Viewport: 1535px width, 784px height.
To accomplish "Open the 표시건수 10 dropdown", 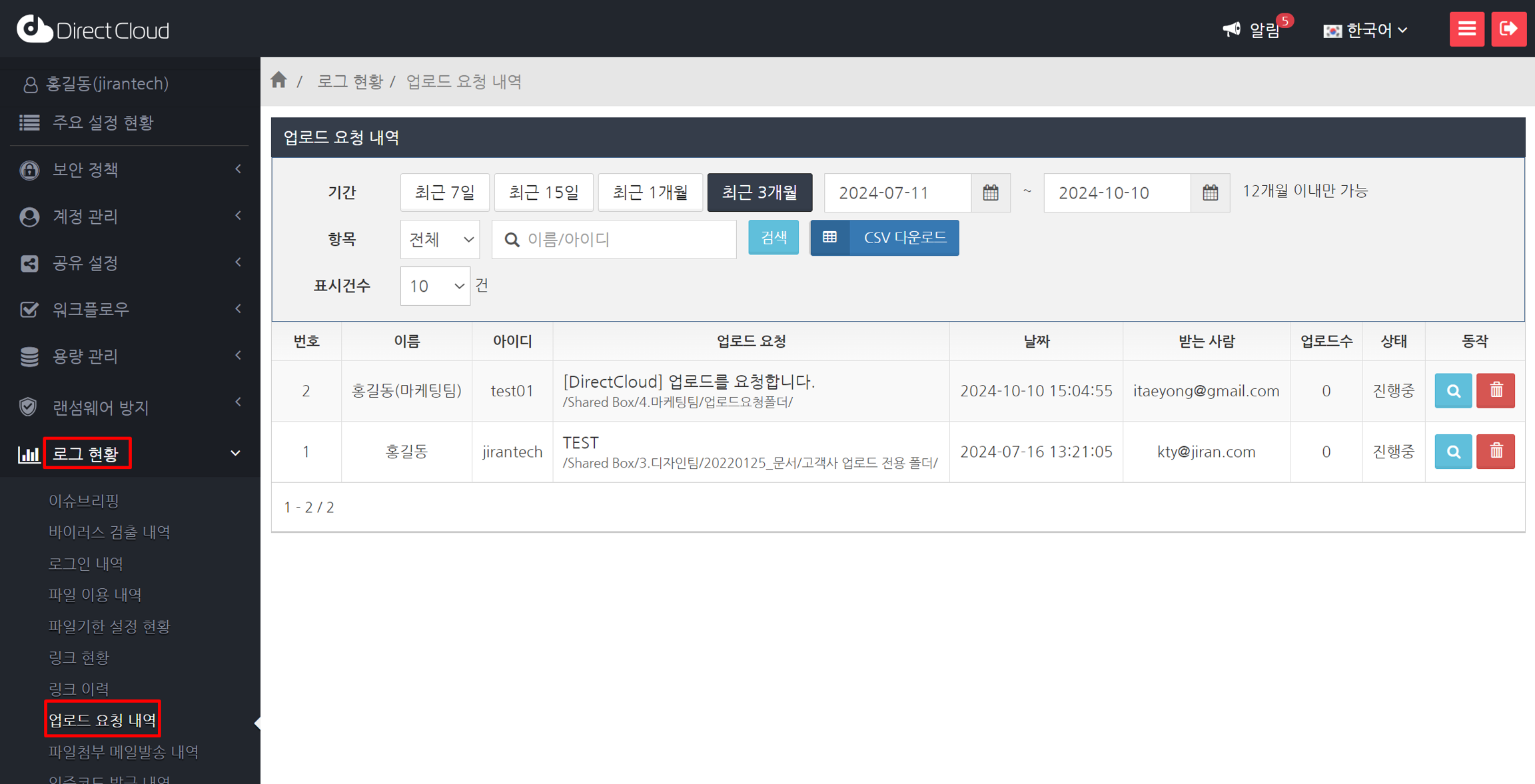I will coord(435,286).
